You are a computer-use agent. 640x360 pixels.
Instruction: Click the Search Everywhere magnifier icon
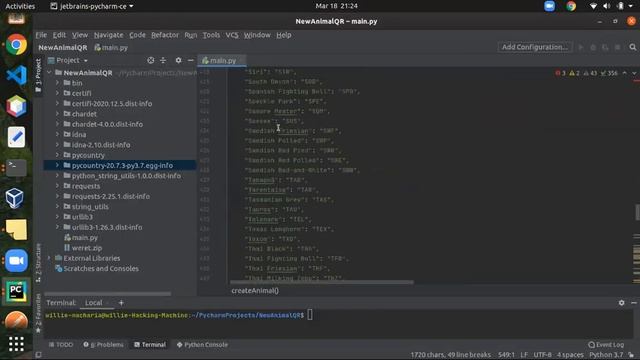(x=633, y=47)
